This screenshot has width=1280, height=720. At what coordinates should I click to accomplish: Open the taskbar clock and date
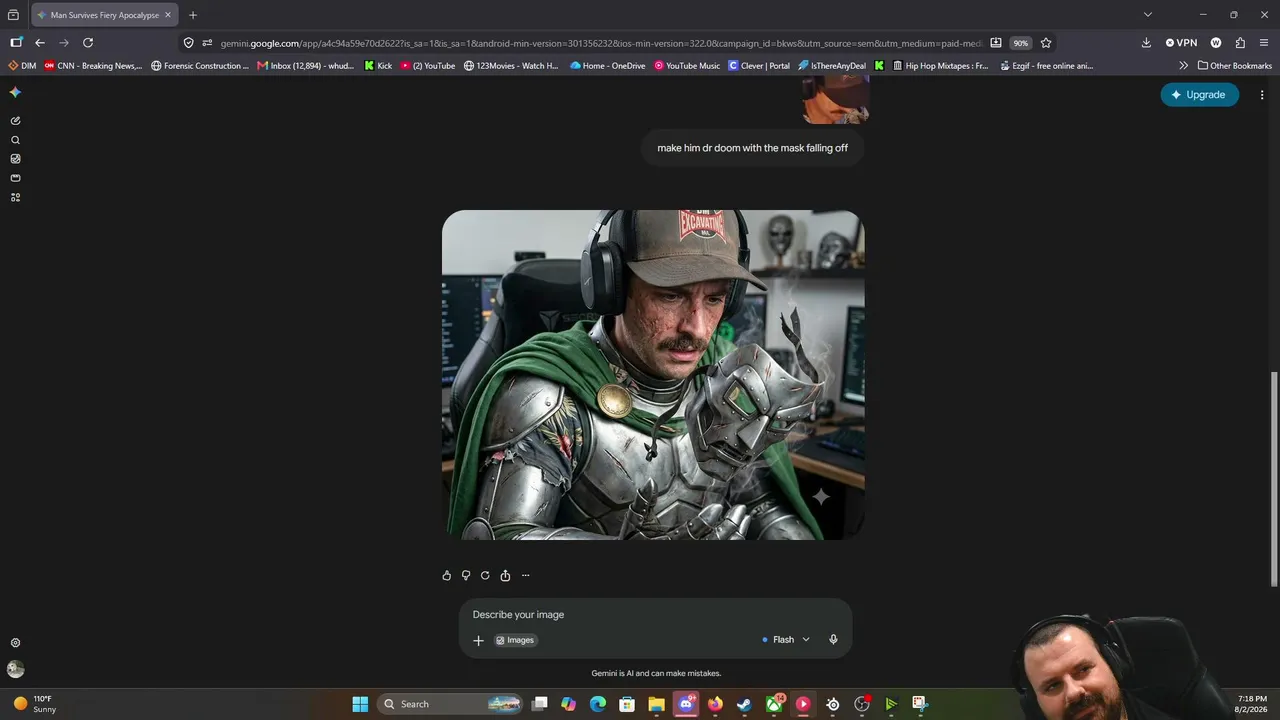click(1252, 704)
